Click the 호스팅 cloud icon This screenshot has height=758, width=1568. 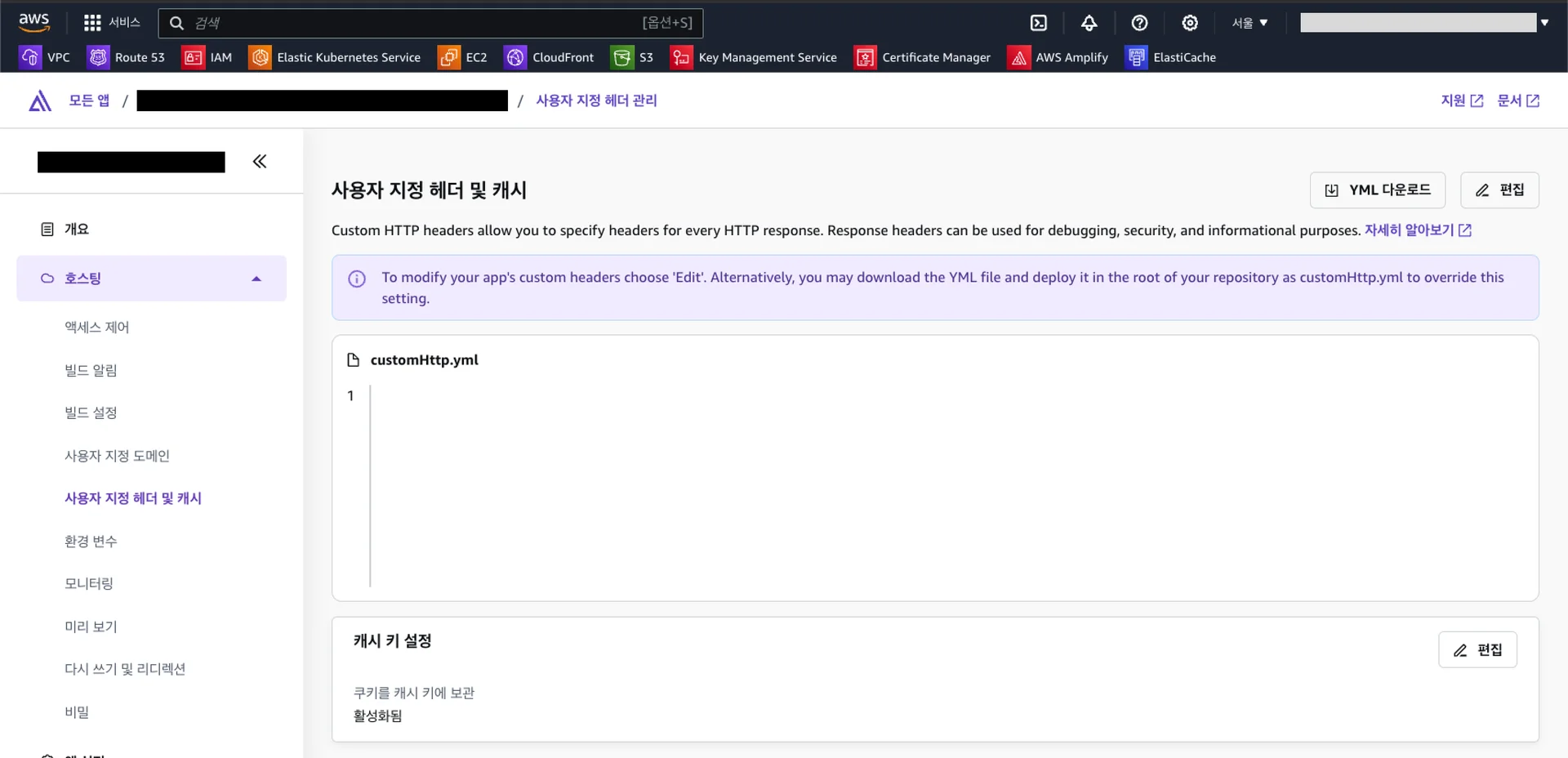click(x=47, y=279)
